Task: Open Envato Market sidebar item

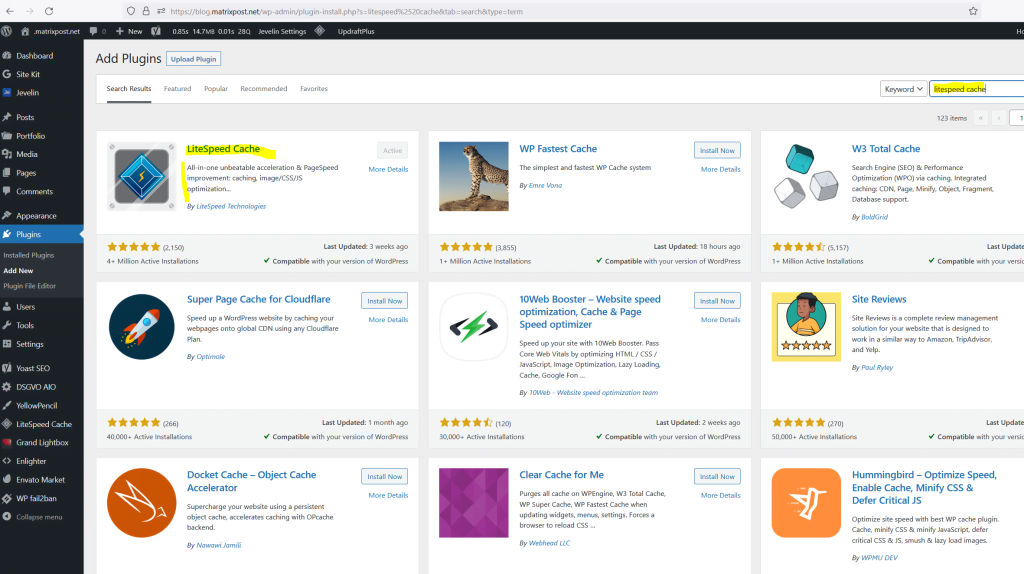Action: (42, 479)
